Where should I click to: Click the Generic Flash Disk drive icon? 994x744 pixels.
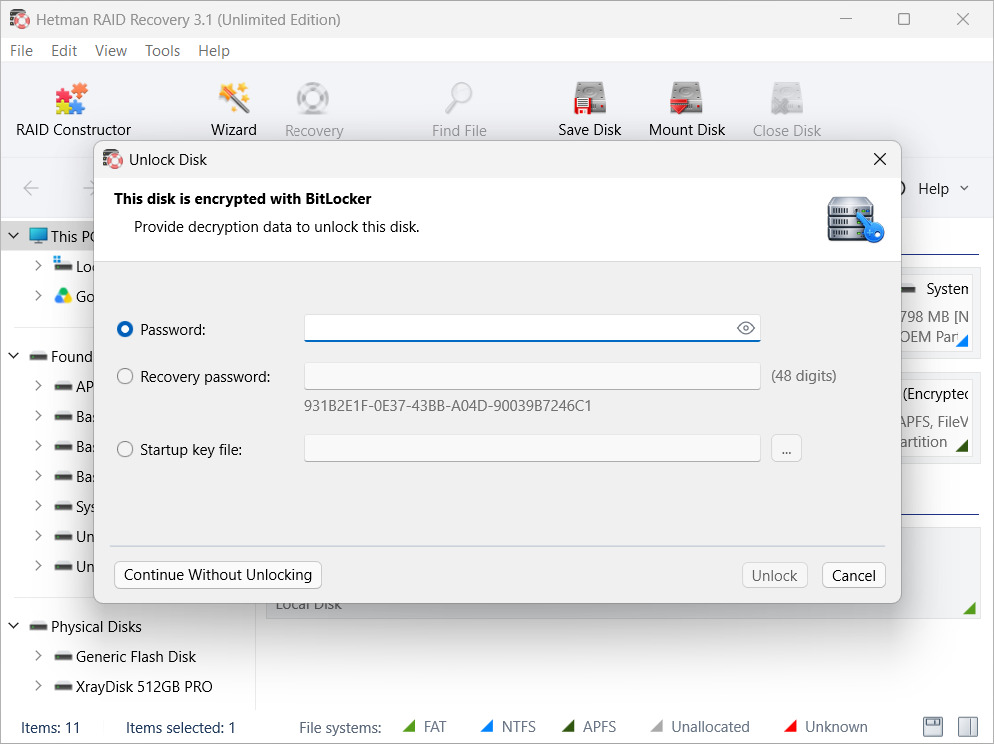[63, 657]
